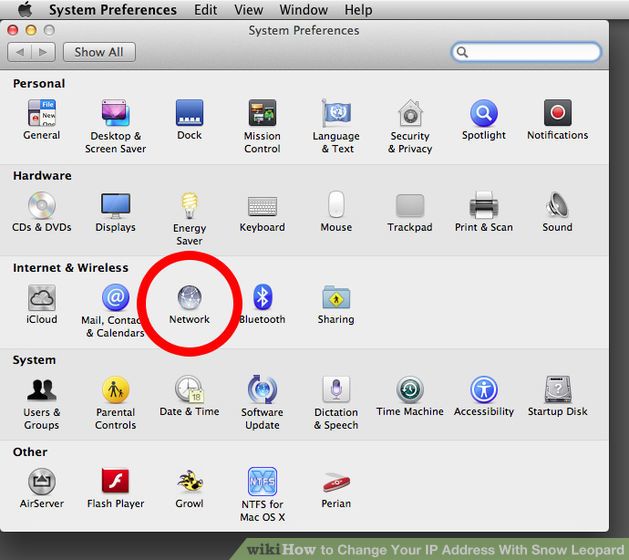
Task: Go back with the left arrow button
Action: coord(20,52)
